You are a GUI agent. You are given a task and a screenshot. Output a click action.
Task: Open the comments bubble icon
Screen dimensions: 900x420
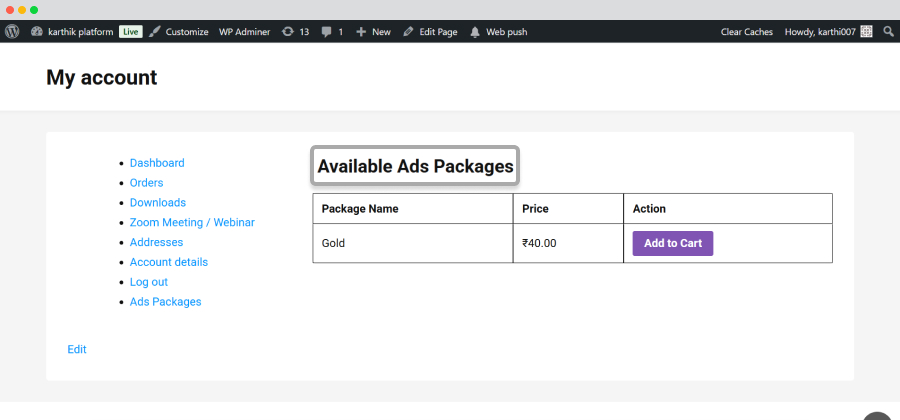(x=327, y=32)
